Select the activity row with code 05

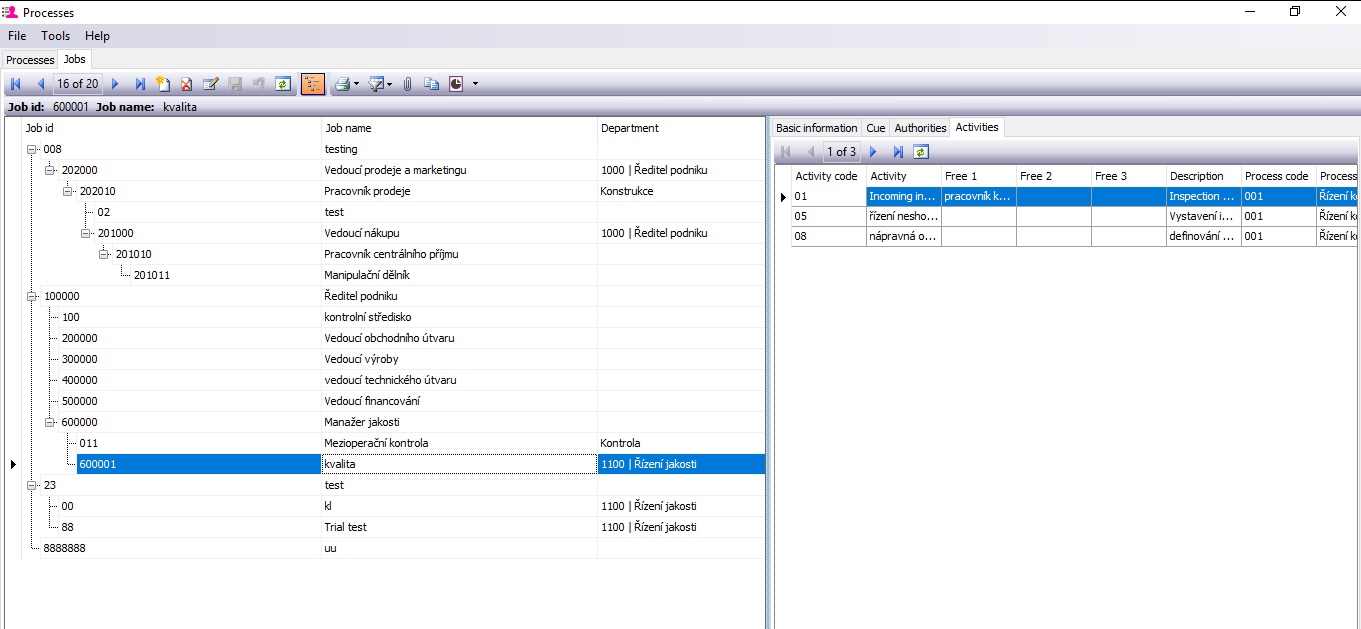click(1075, 216)
